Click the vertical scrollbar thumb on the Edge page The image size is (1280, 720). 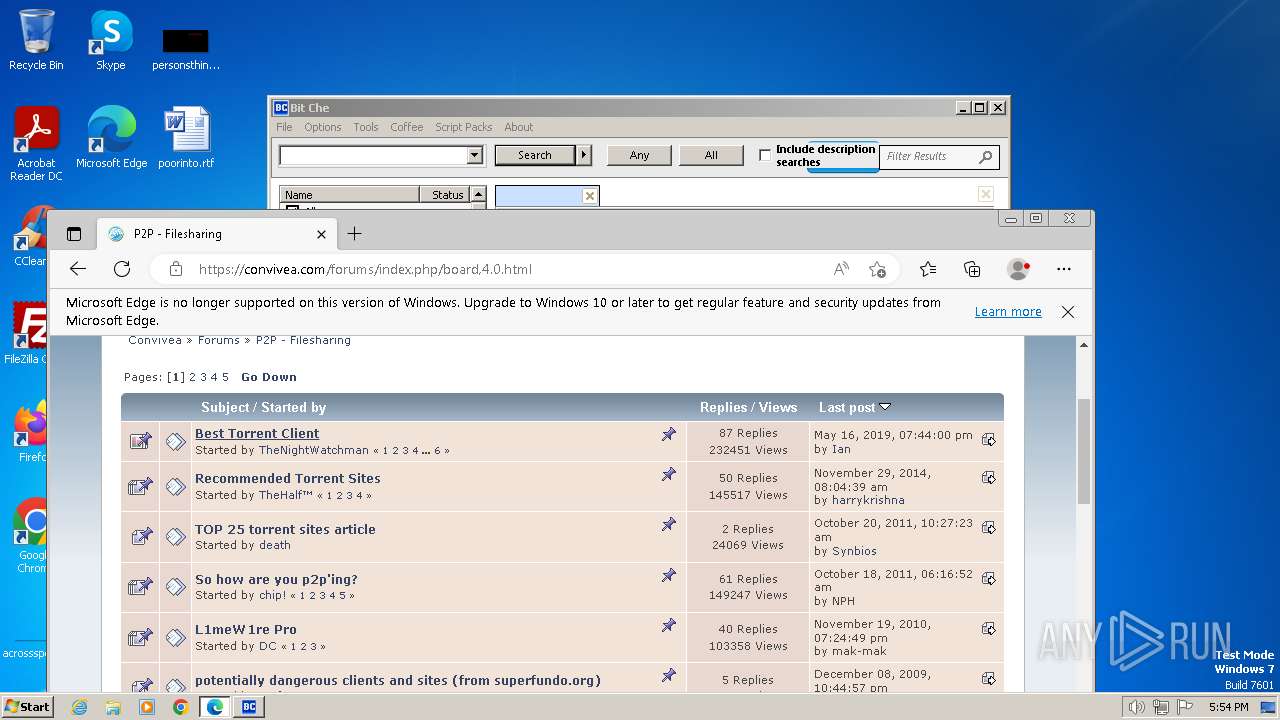click(1084, 450)
